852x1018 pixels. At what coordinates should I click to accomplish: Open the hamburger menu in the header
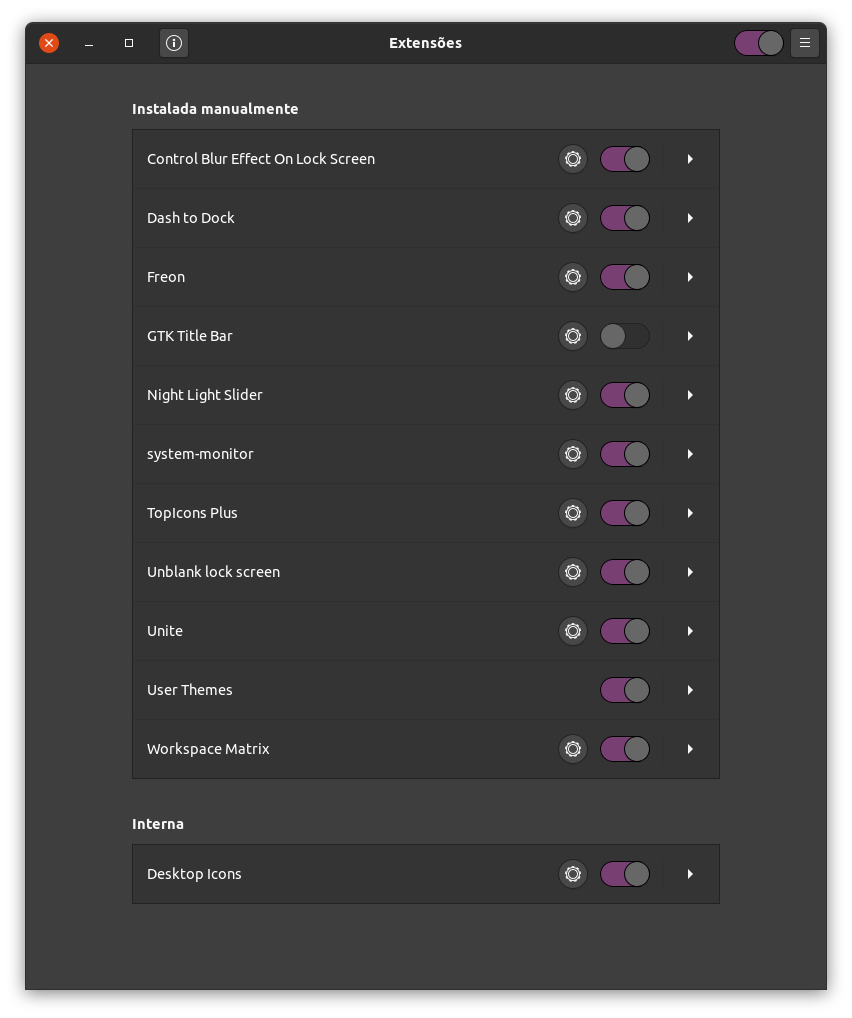tap(805, 43)
